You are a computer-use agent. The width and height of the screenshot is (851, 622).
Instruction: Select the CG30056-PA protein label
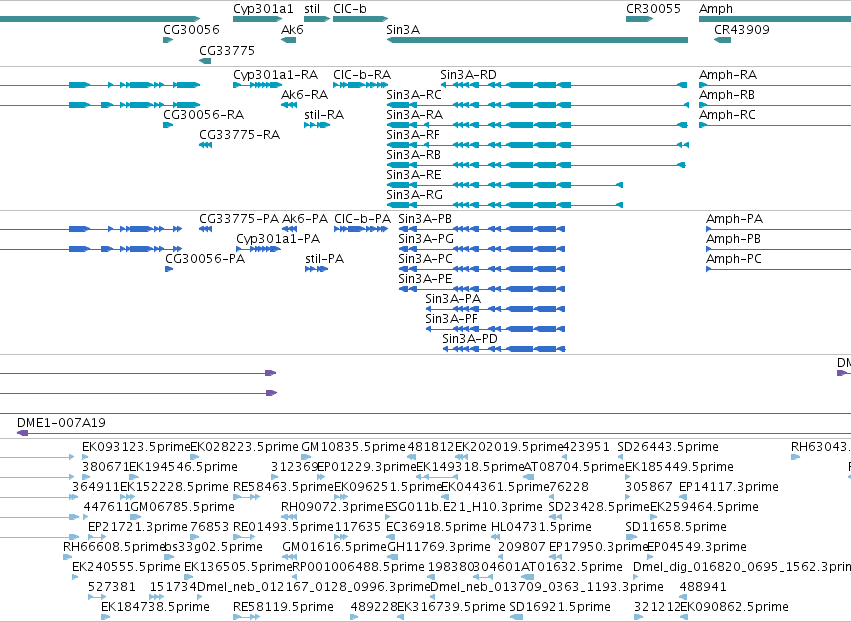(x=205, y=259)
